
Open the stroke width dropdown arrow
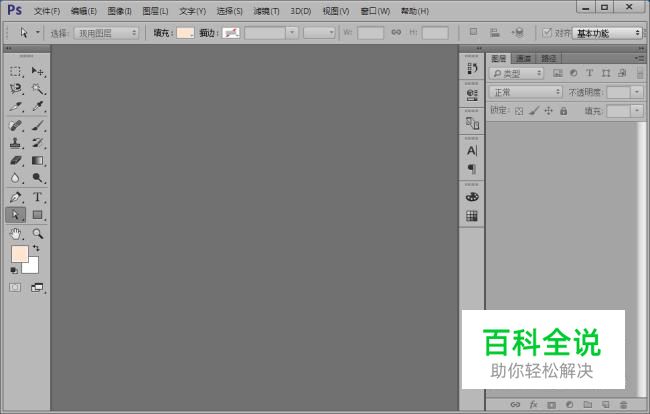pos(292,33)
